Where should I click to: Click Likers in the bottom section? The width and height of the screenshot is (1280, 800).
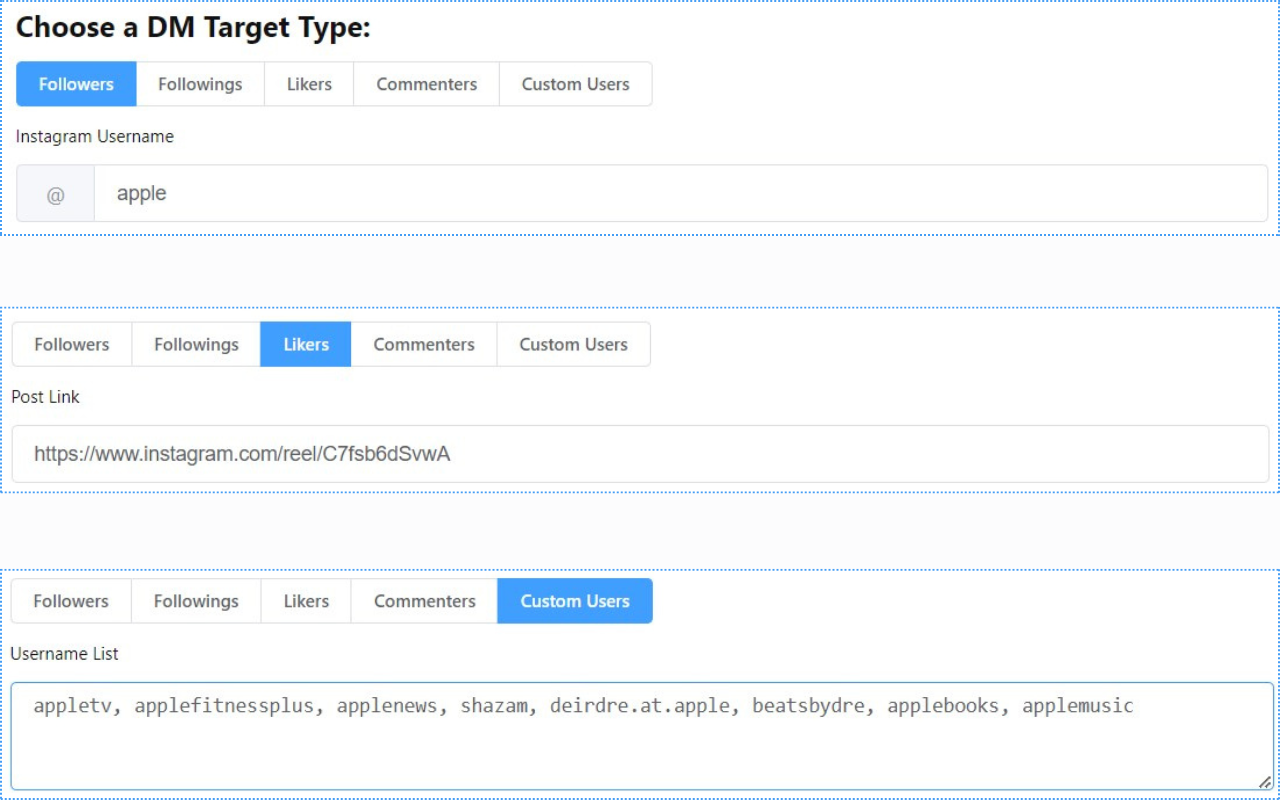click(x=305, y=601)
